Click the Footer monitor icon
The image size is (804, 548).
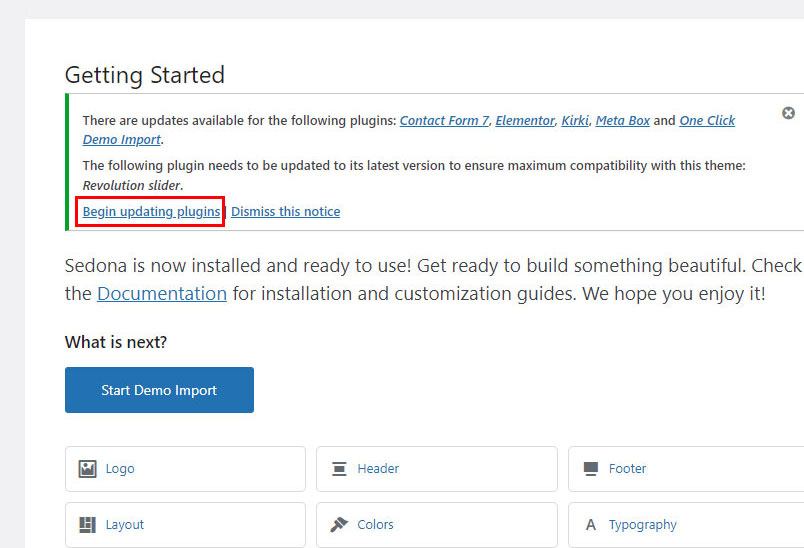coord(591,469)
